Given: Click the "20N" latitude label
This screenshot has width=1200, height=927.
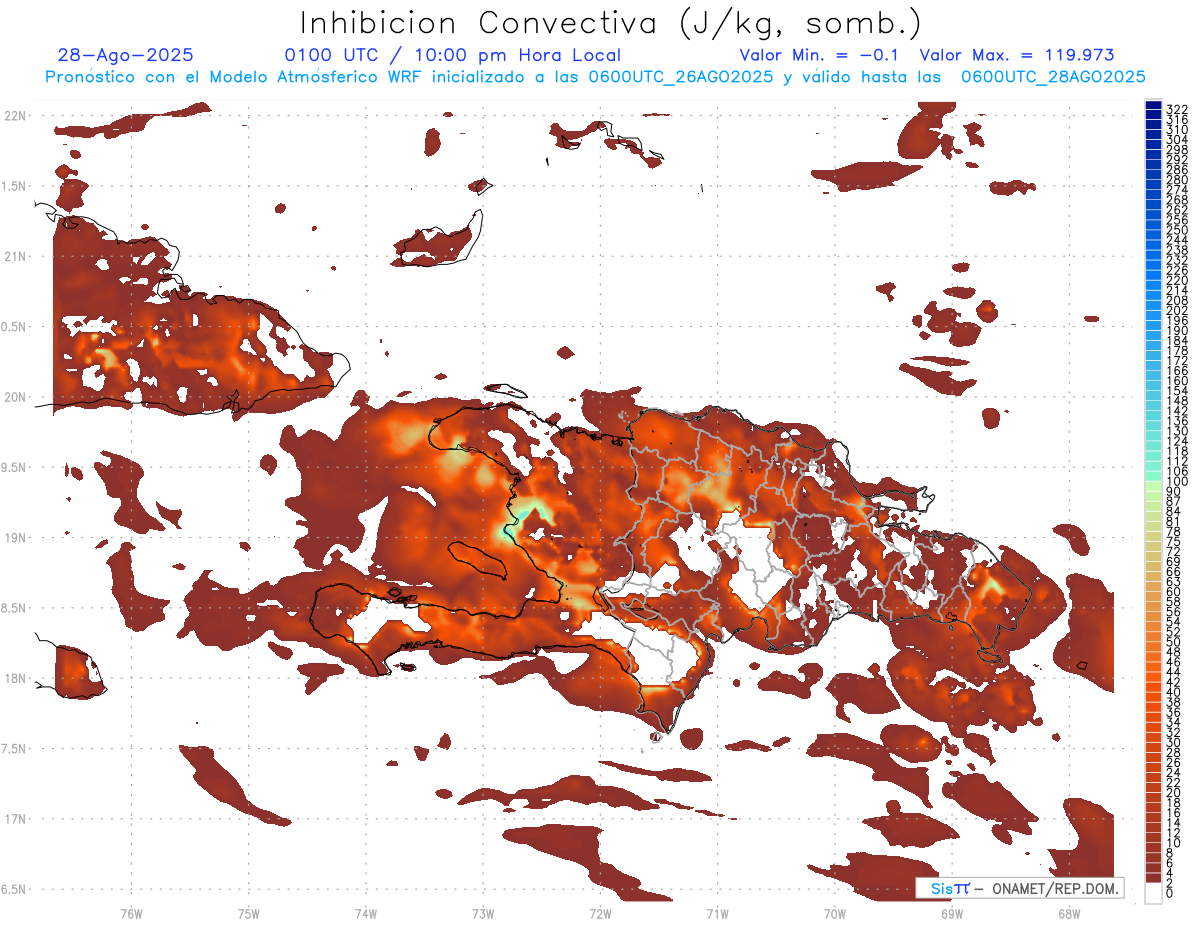Looking at the screenshot, I should pos(15,397).
